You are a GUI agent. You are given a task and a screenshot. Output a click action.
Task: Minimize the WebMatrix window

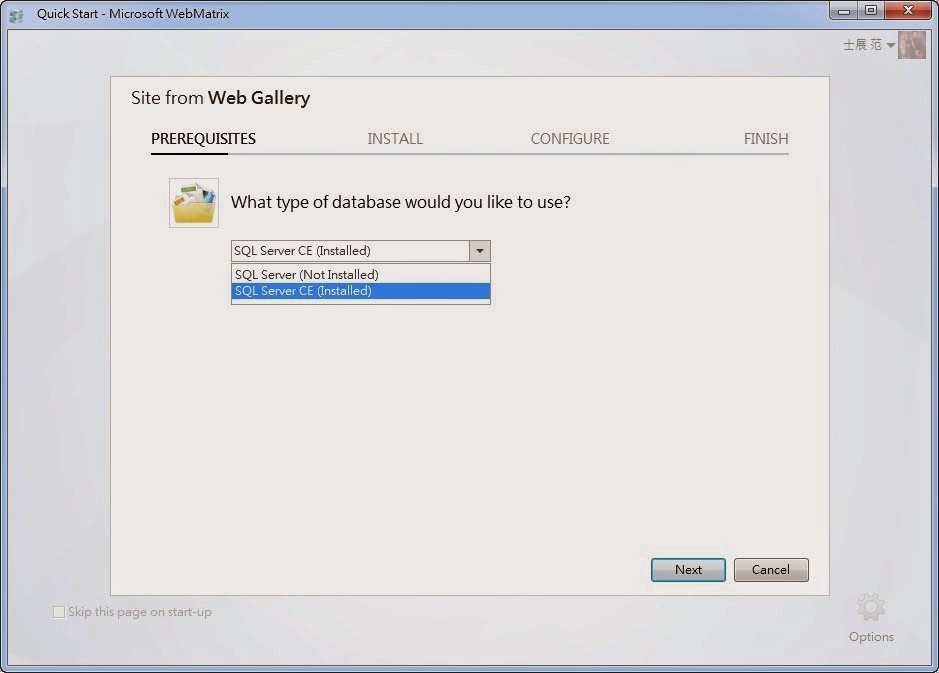pos(844,11)
